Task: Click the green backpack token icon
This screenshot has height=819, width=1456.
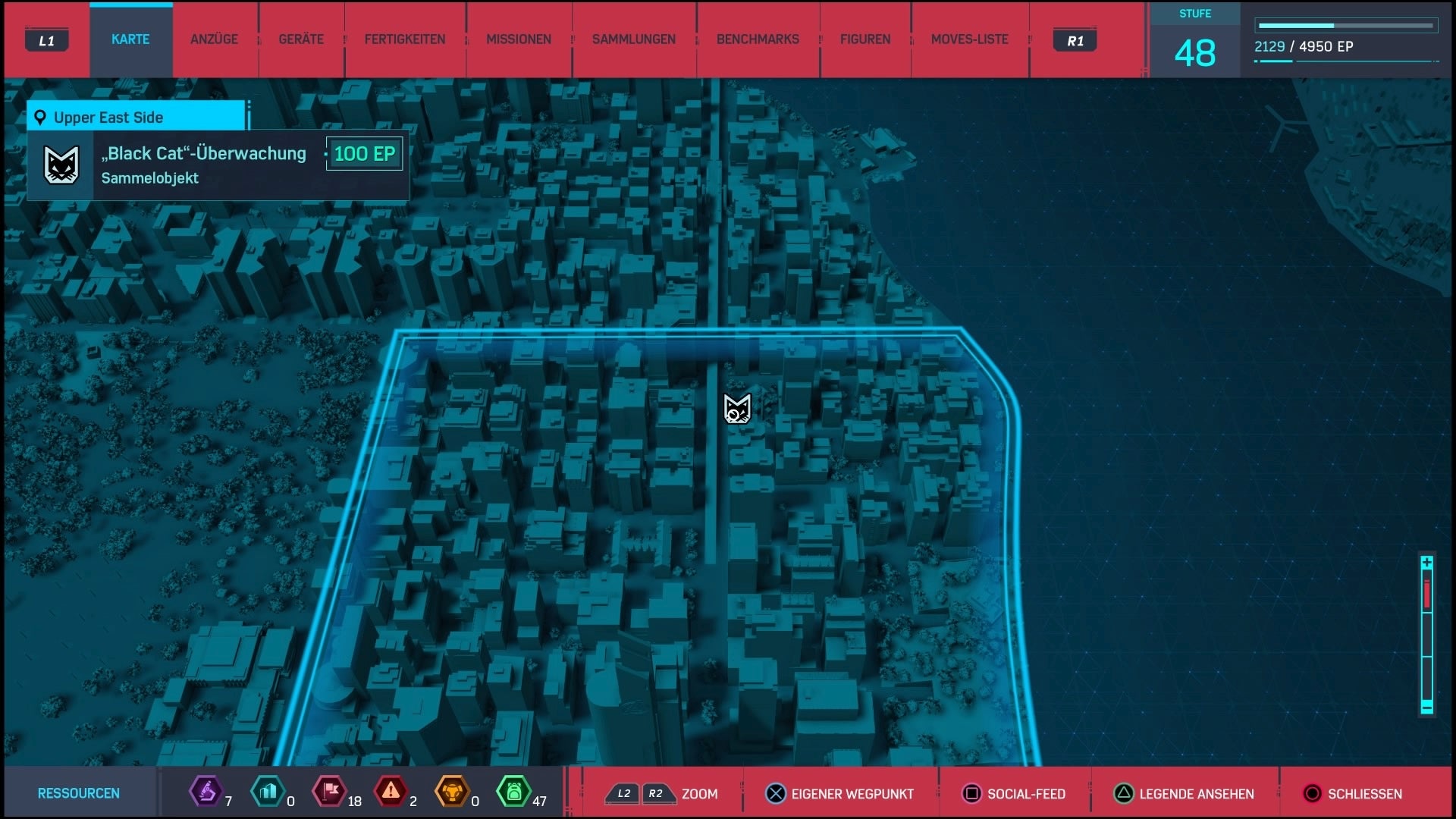Action: coord(513,792)
